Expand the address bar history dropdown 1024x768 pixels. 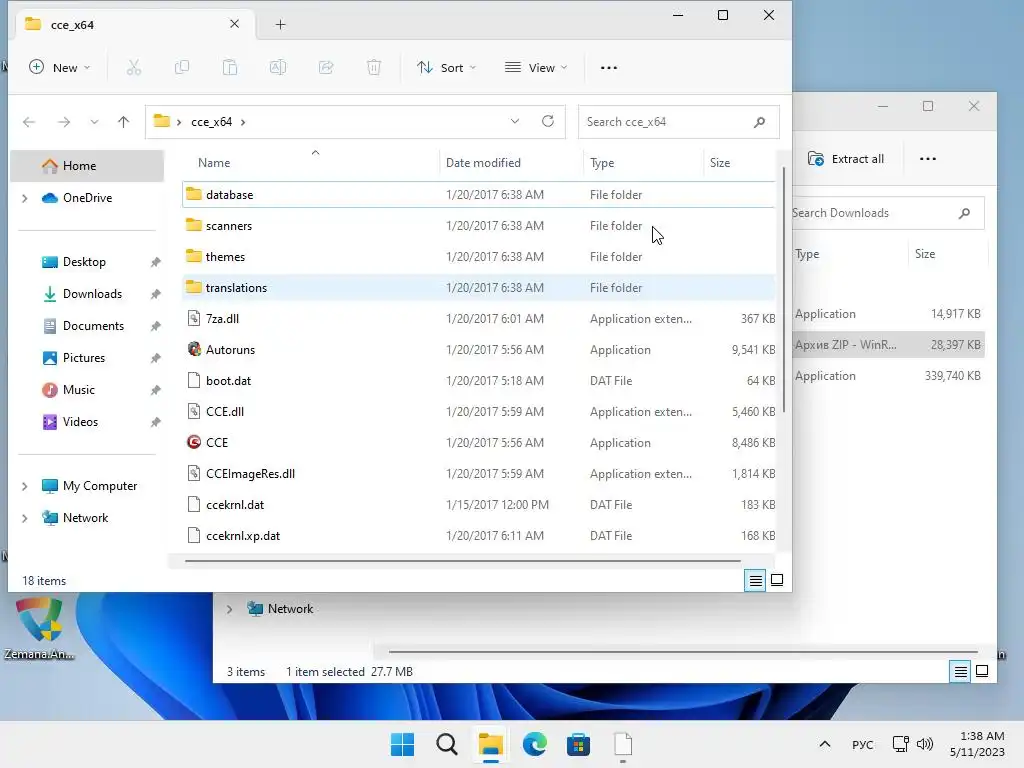click(515, 121)
